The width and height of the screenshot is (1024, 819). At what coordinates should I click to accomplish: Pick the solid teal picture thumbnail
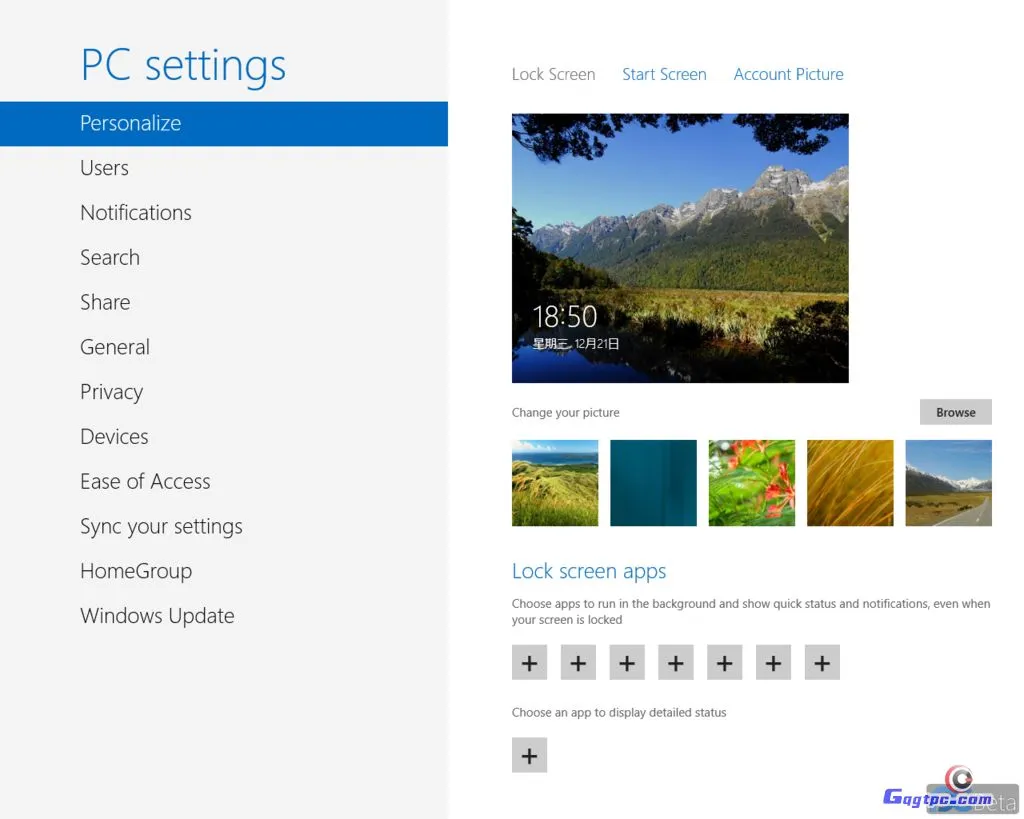(x=653, y=483)
